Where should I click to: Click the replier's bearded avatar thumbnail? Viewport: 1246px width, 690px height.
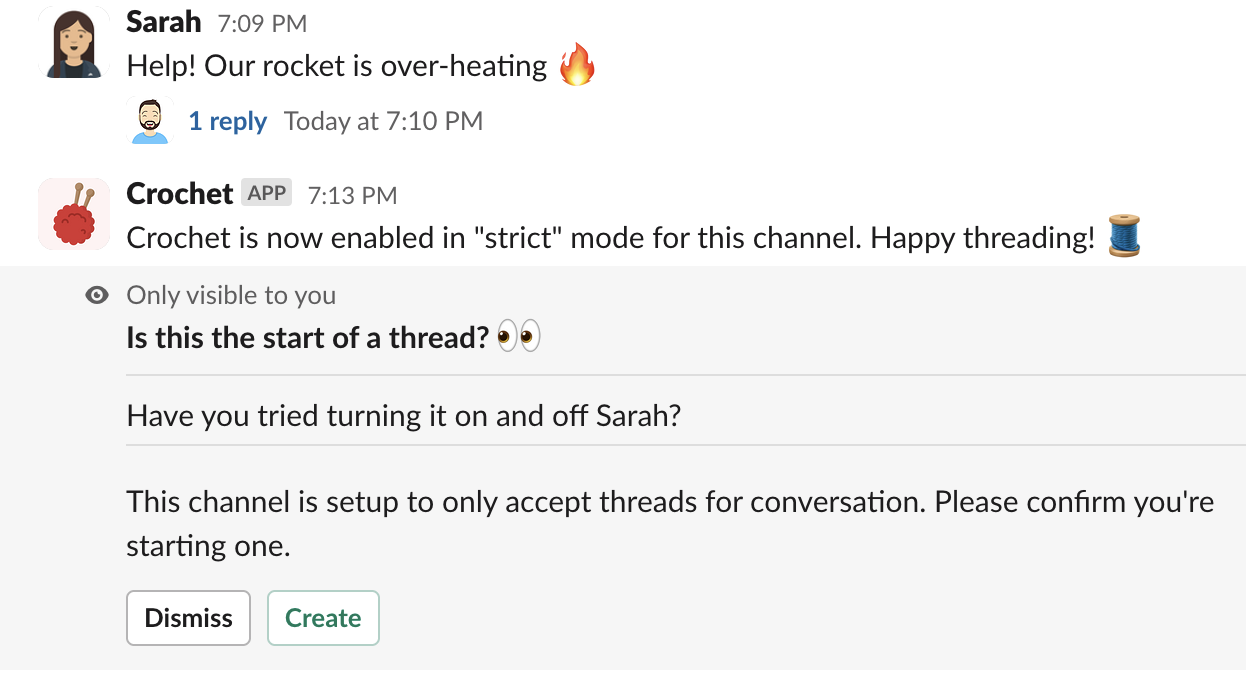click(151, 121)
